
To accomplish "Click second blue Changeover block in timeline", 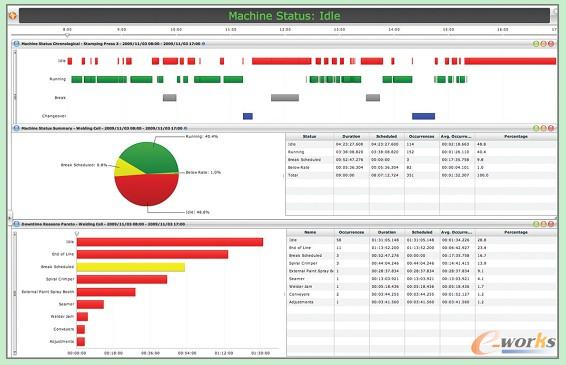I will 423,116.
